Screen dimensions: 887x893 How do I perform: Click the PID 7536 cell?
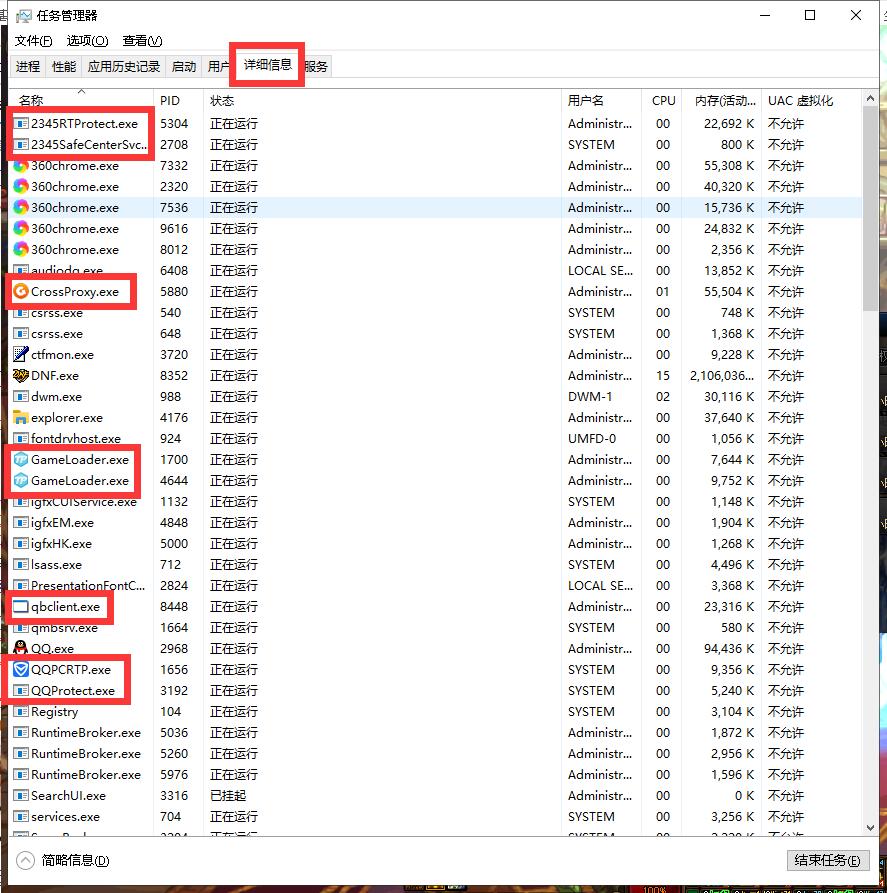174,208
